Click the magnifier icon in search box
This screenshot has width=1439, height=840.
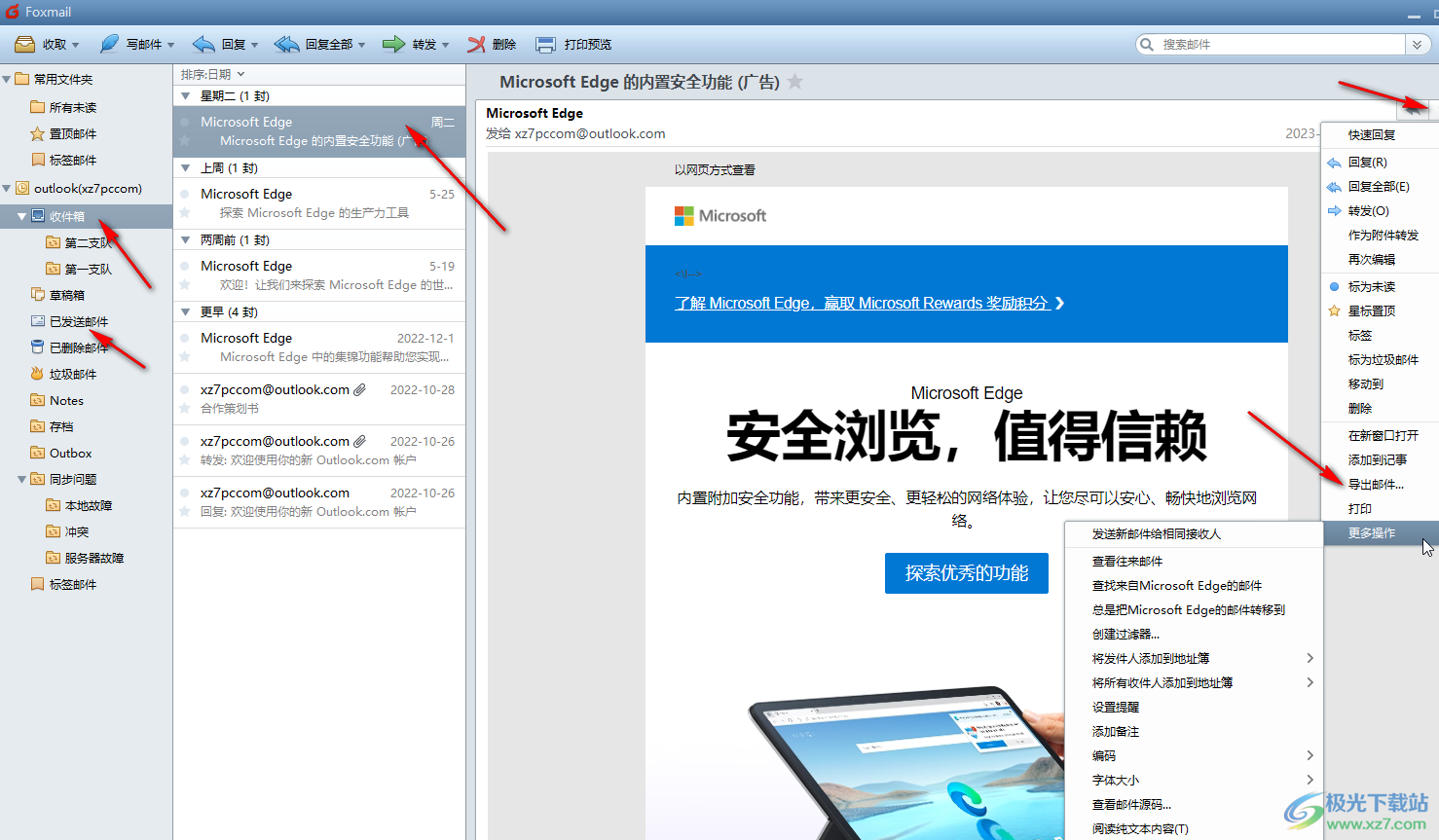click(x=1148, y=44)
